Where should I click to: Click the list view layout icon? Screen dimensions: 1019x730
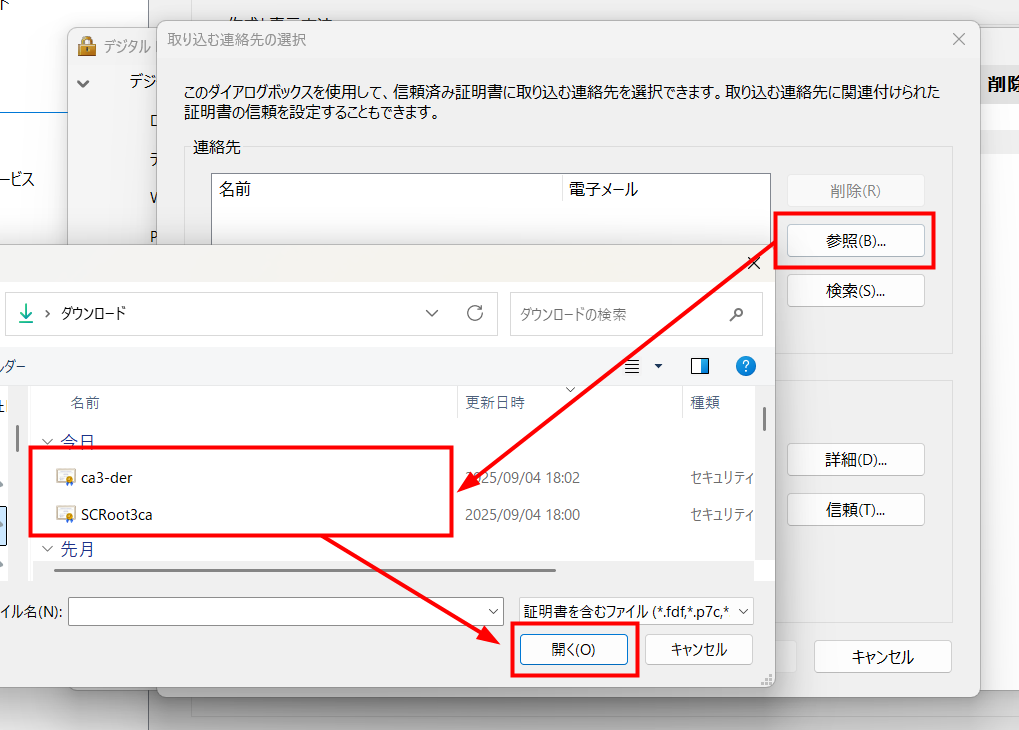pyautogui.click(x=632, y=366)
